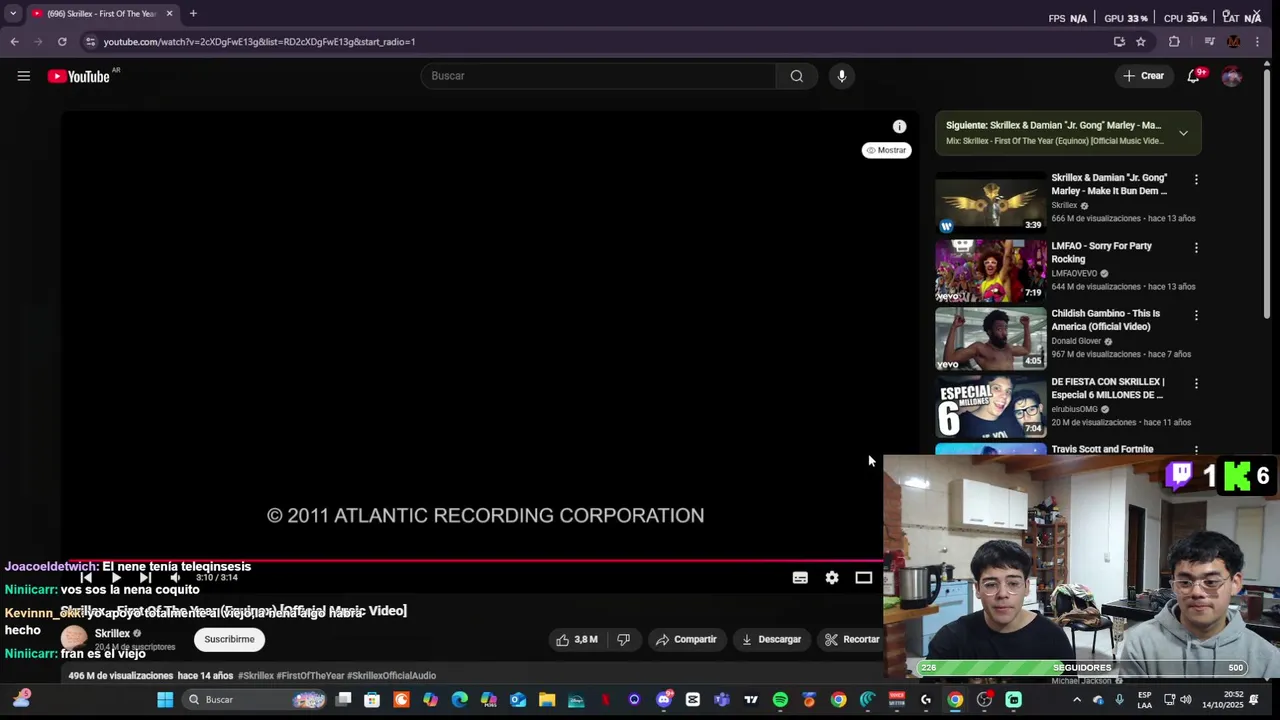Screen dimensions: 1280x720
Task: Click the Mostrar cards pill
Action: 886,150
